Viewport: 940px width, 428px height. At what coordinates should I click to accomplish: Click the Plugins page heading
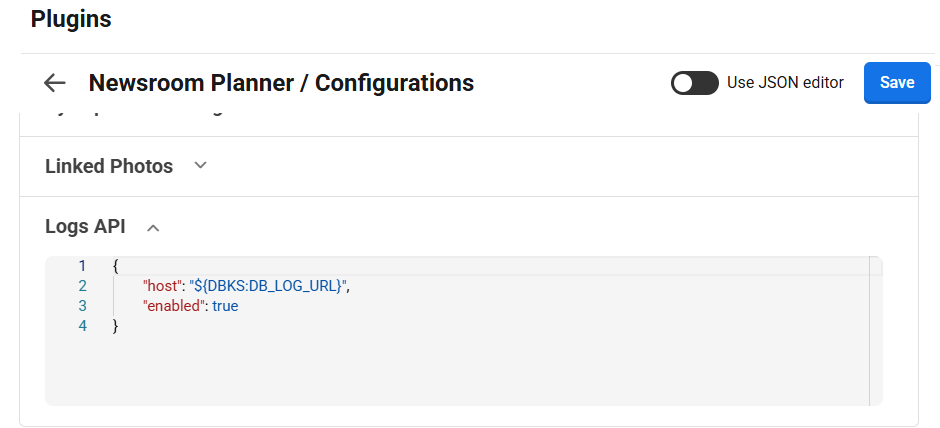pyautogui.click(x=71, y=19)
